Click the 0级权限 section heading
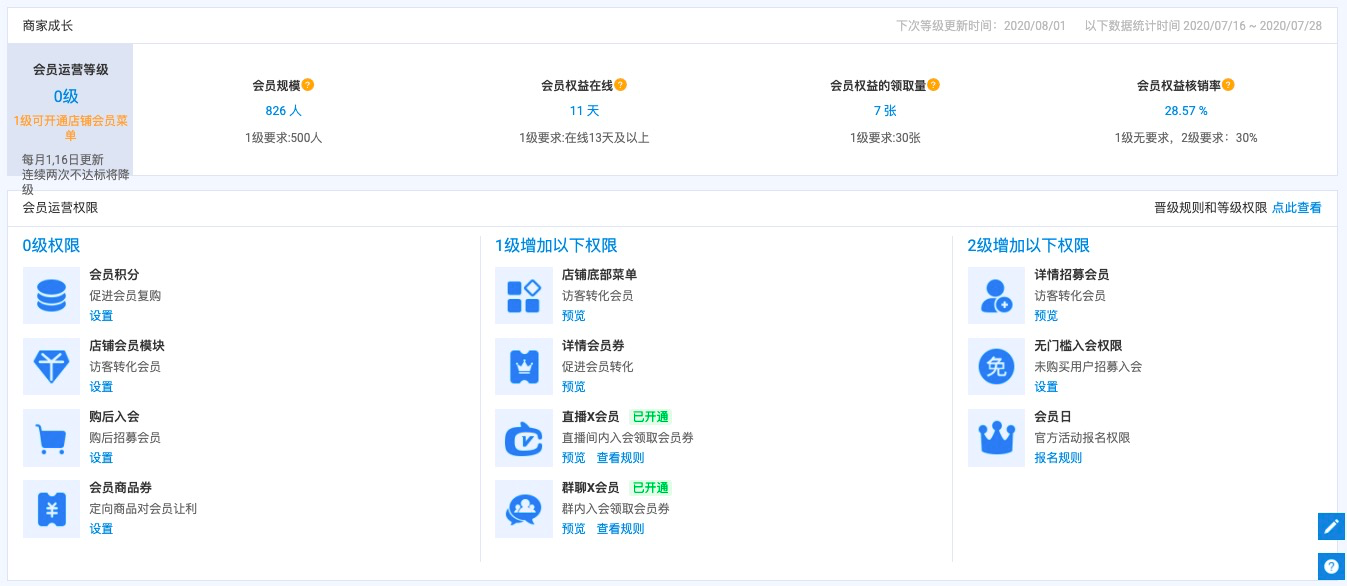The height and width of the screenshot is (586, 1347). coord(51,246)
